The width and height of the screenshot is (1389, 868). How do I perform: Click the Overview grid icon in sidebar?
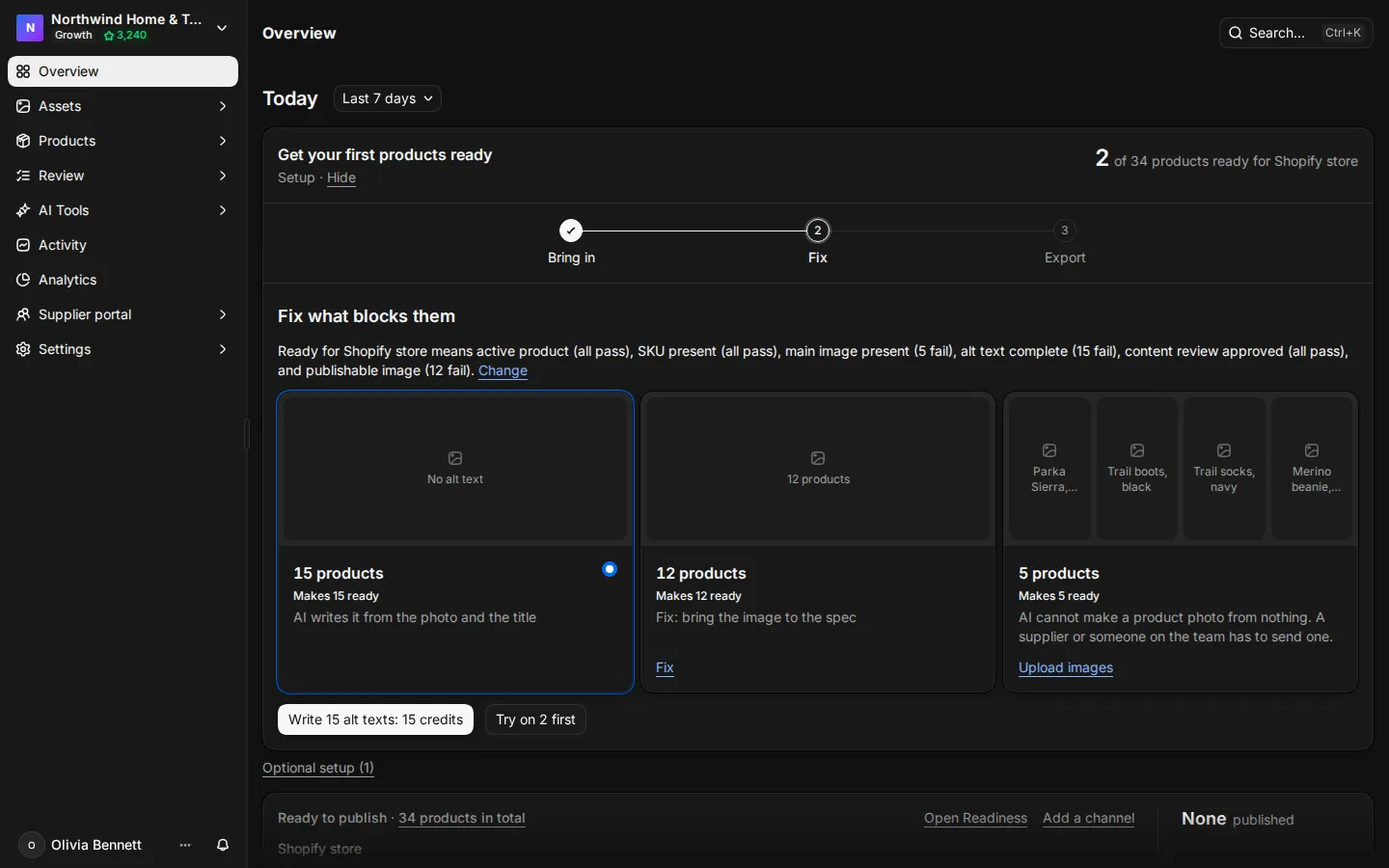[23, 71]
